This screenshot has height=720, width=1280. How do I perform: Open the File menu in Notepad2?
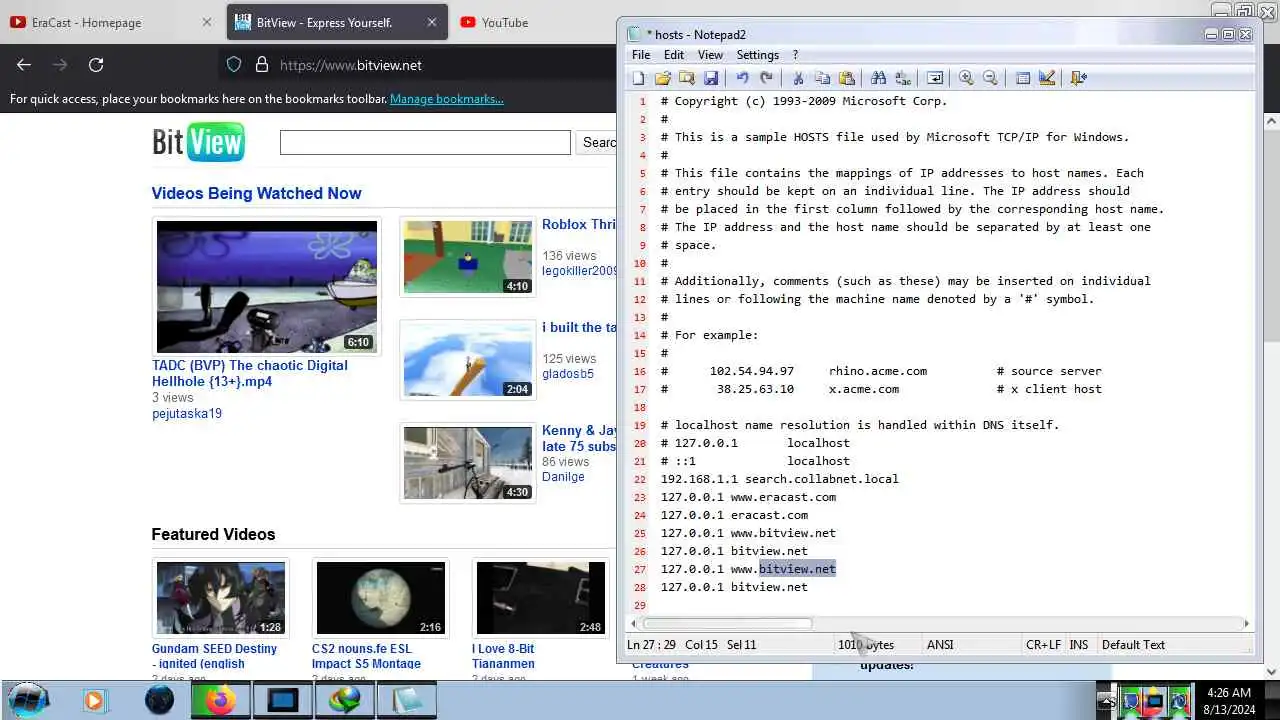click(641, 55)
